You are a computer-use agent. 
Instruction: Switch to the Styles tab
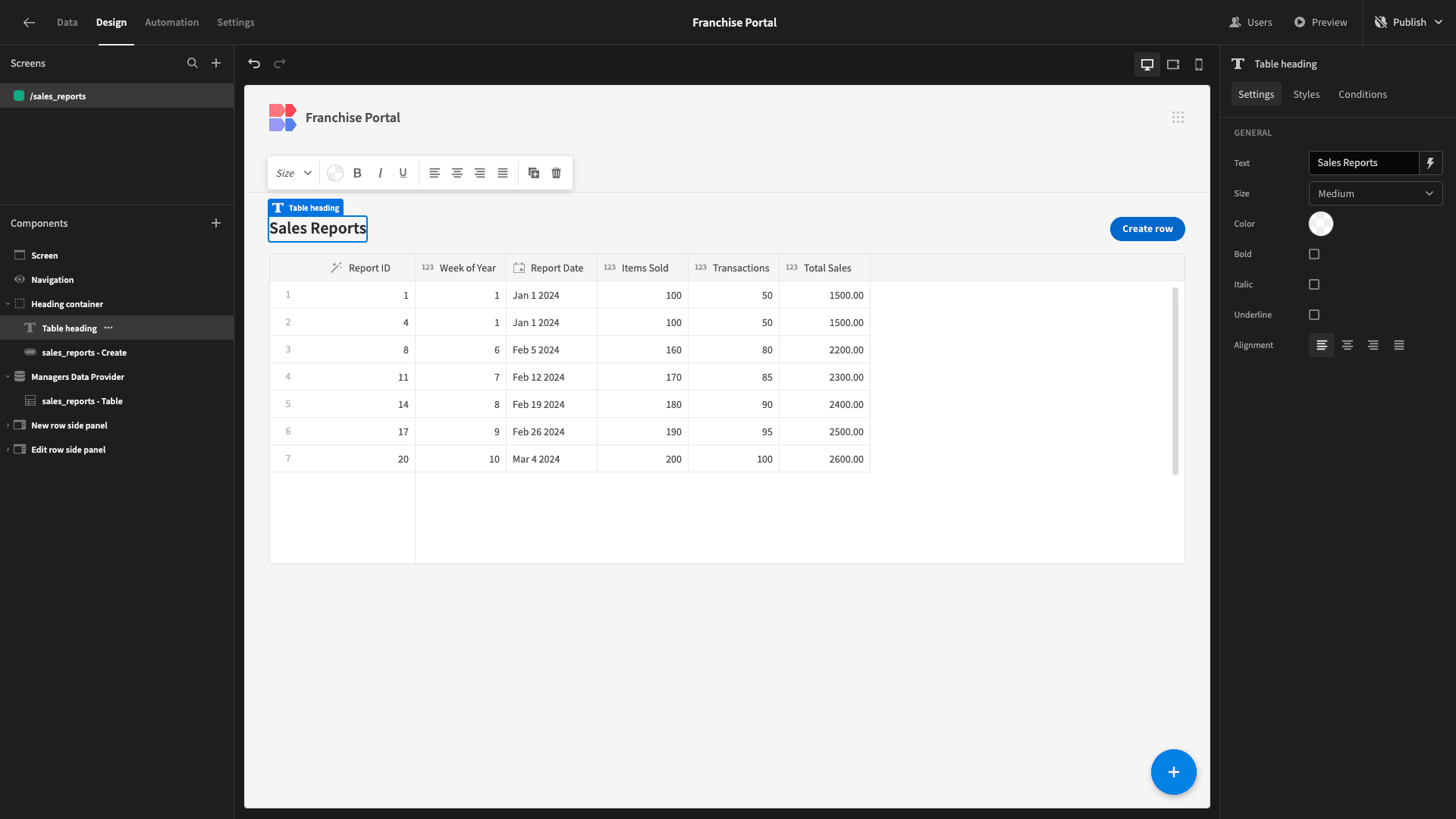[1306, 94]
